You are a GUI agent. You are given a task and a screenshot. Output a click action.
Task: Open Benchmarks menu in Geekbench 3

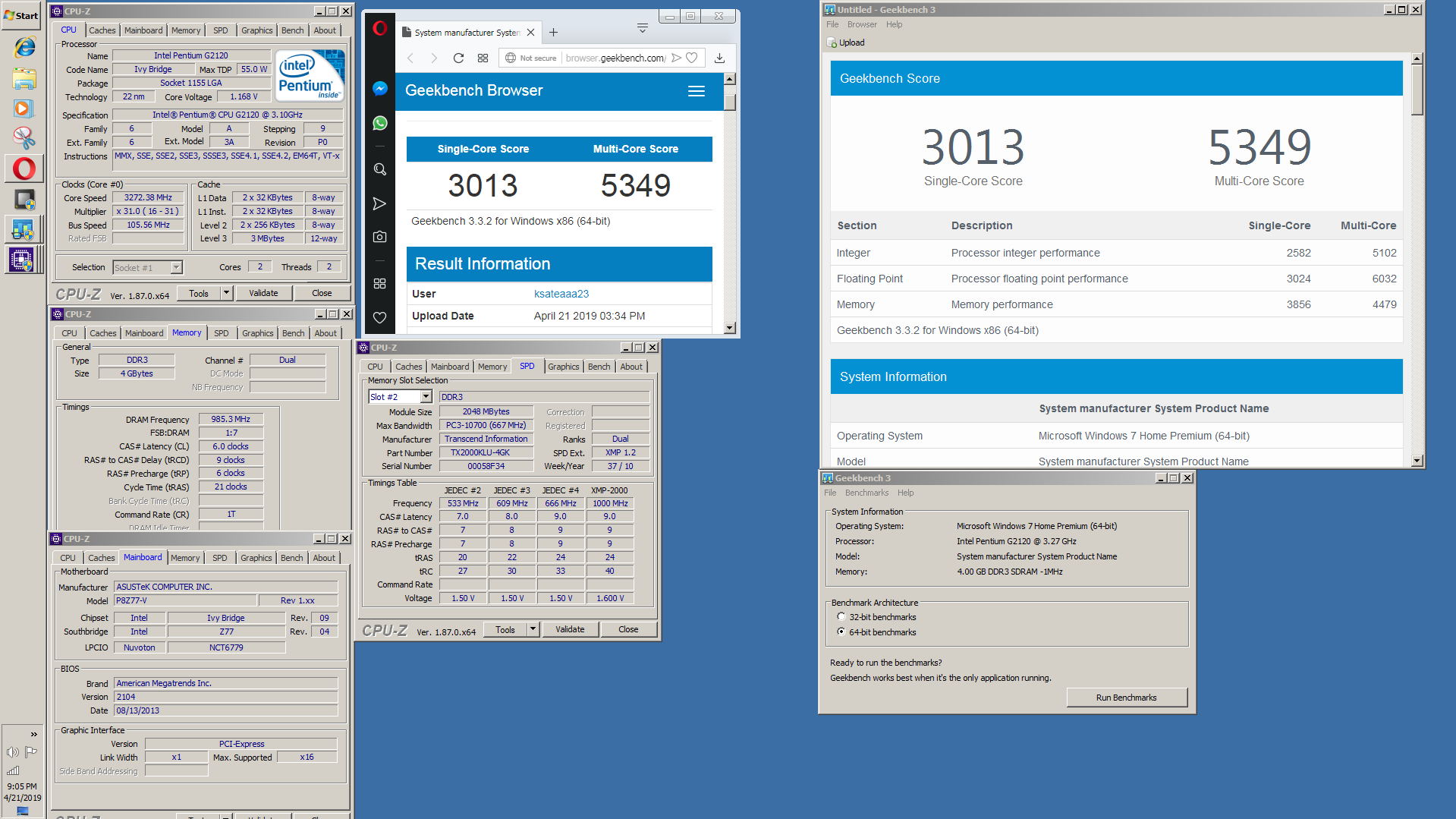coord(866,493)
